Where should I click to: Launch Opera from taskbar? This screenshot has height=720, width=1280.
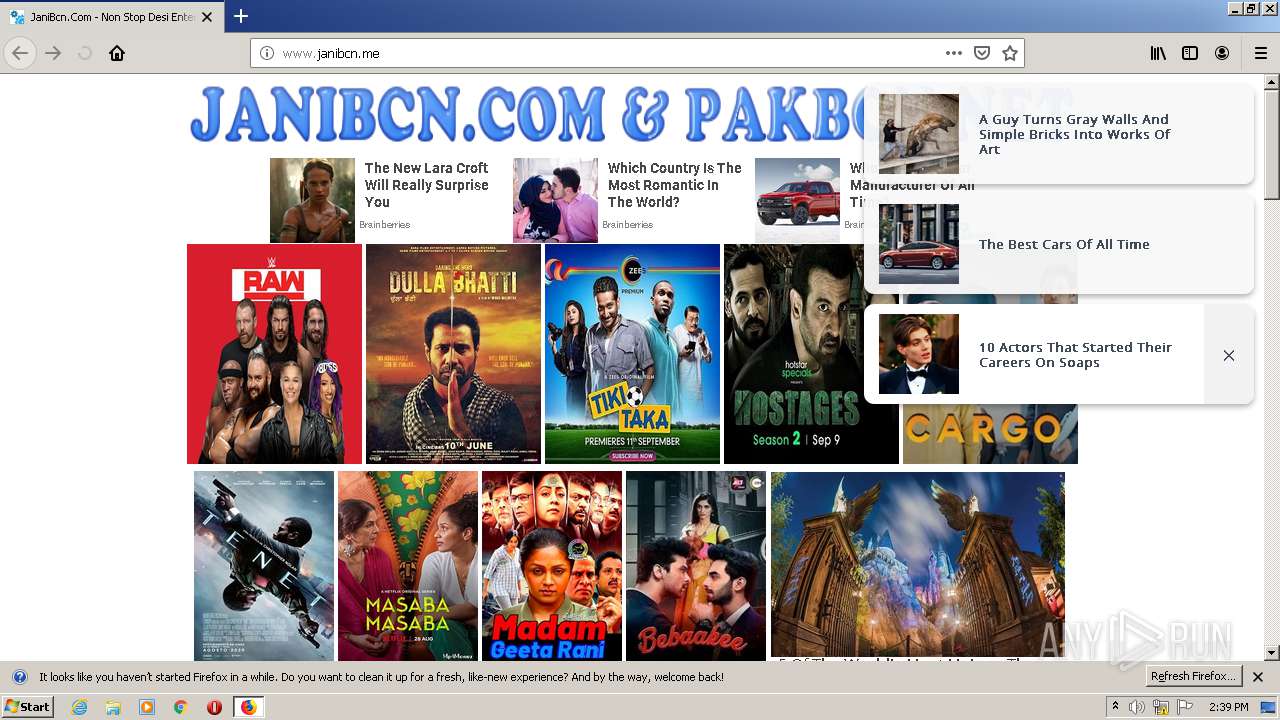click(x=214, y=707)
